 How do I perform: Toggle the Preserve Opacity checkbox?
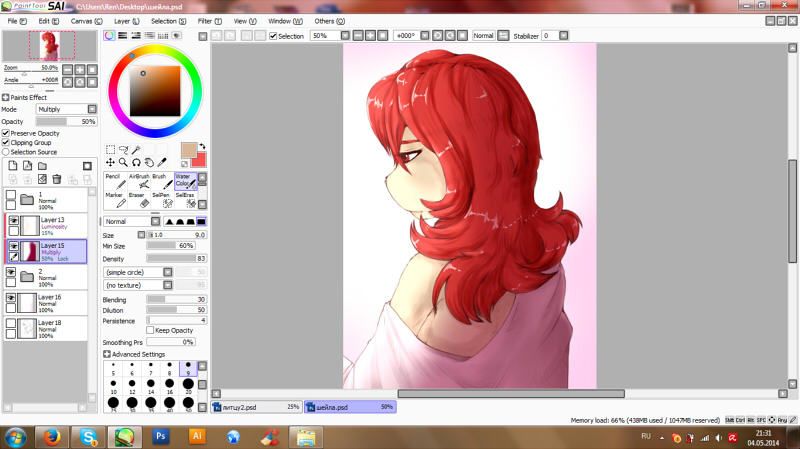point(6,133)
